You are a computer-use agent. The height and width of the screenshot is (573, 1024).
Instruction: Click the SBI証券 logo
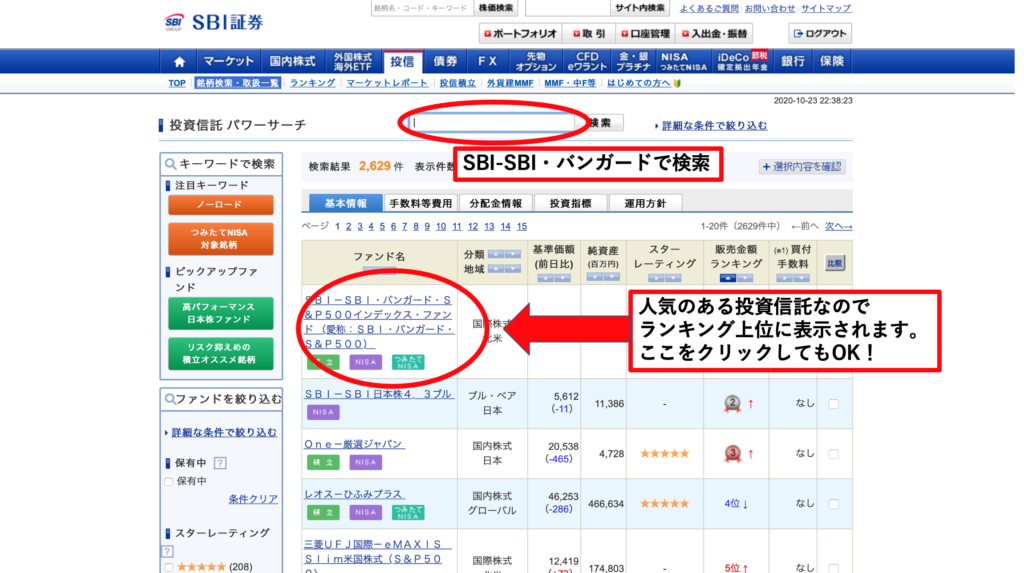[x=213, y=22]
